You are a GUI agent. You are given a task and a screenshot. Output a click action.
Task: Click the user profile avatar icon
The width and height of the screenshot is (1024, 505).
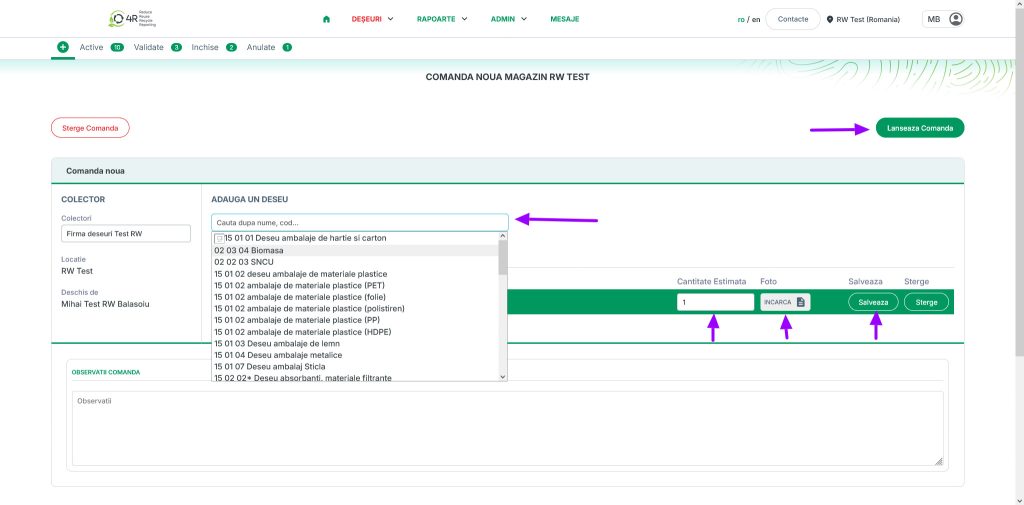click(956, 19)
